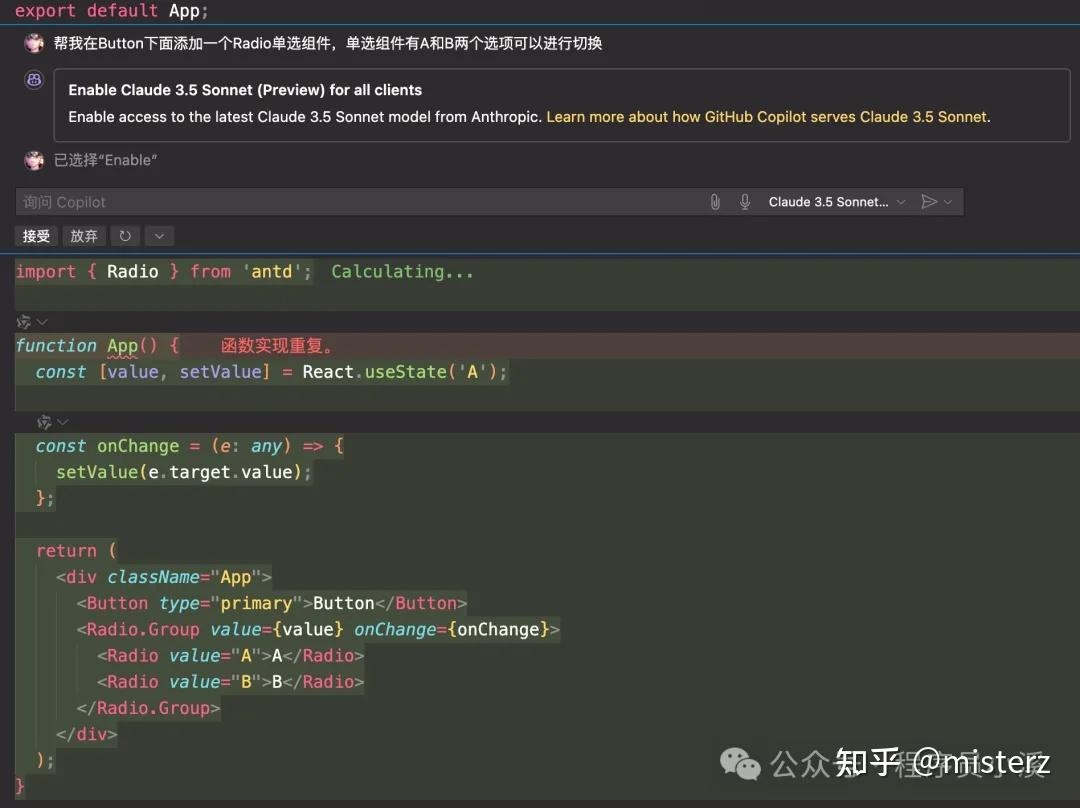Viewport: 1080px width, 808px height.
Task: Click the 接受 accept button
Action: coord(35,236)
